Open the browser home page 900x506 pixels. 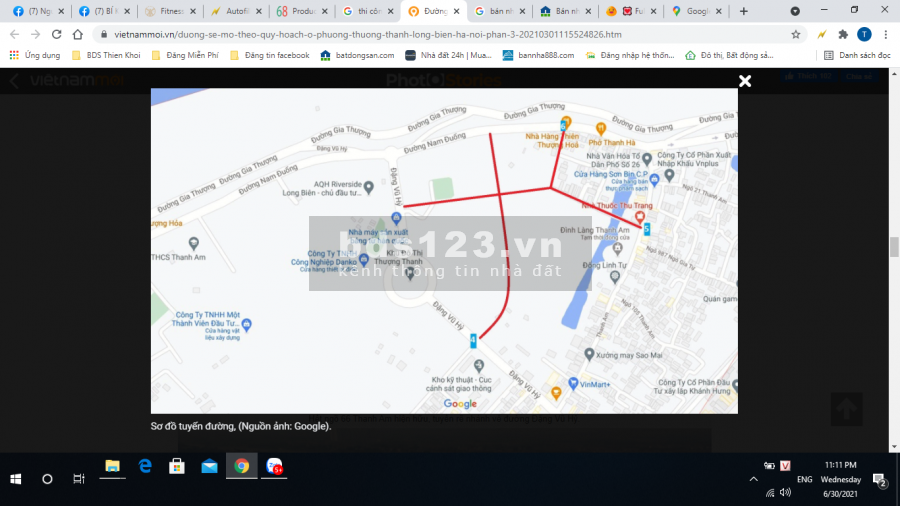point(77,34)
